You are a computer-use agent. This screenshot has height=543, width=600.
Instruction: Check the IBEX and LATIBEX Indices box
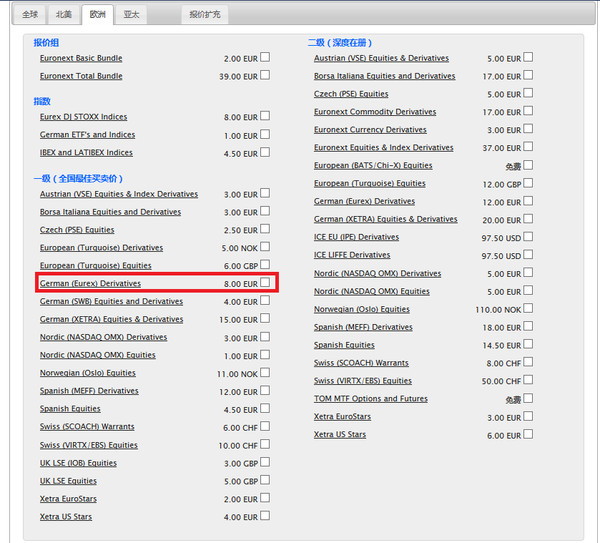[265, 152]
